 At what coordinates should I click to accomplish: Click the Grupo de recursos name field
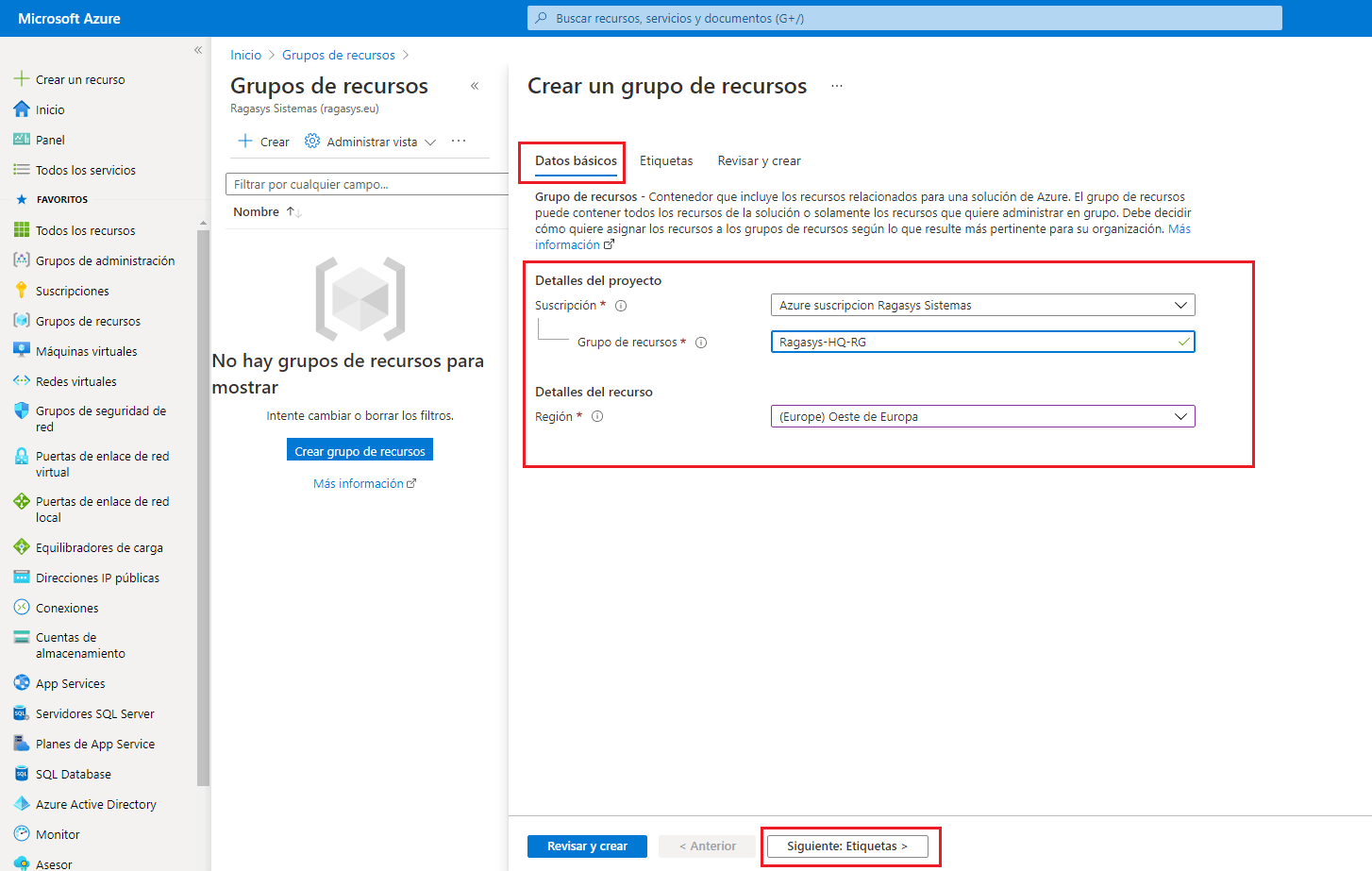982,342
